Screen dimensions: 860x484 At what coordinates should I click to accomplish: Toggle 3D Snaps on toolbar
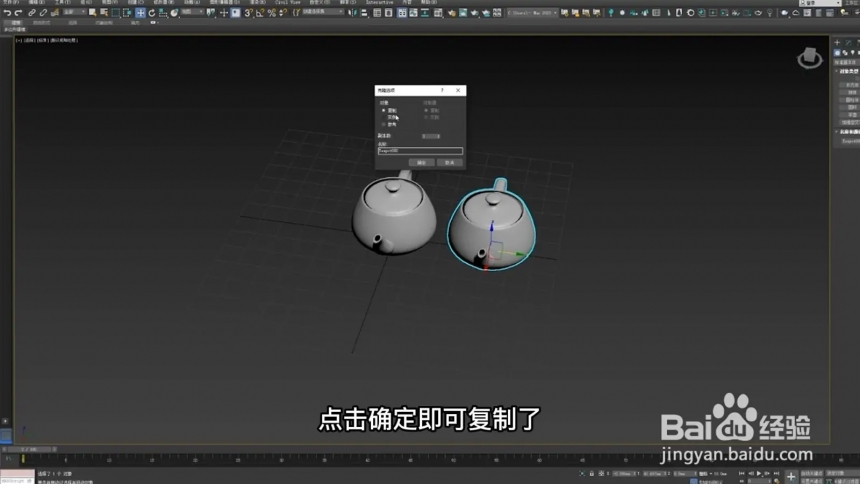248,13
